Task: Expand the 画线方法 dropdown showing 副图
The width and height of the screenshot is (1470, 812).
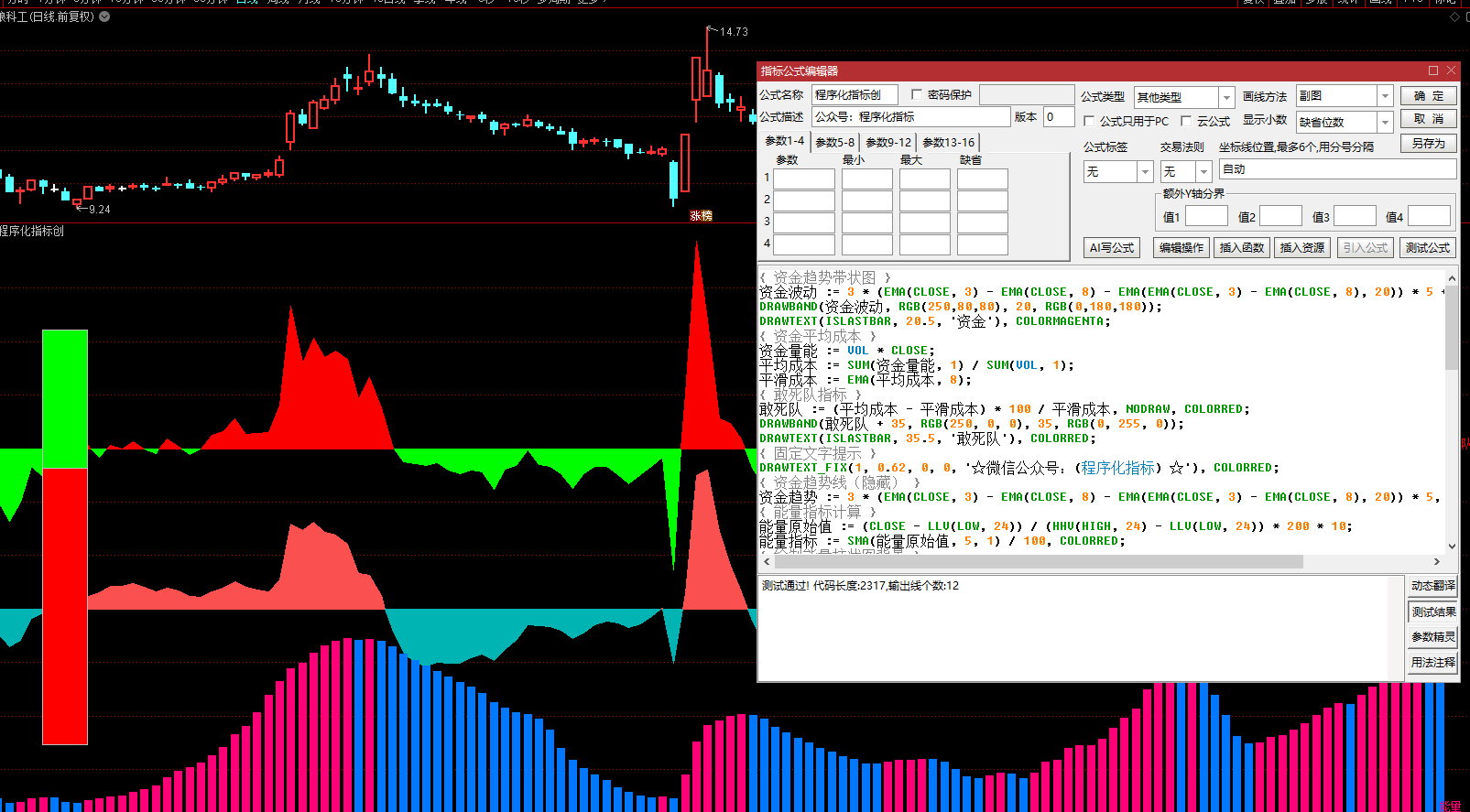Action: coord(1385,96)
